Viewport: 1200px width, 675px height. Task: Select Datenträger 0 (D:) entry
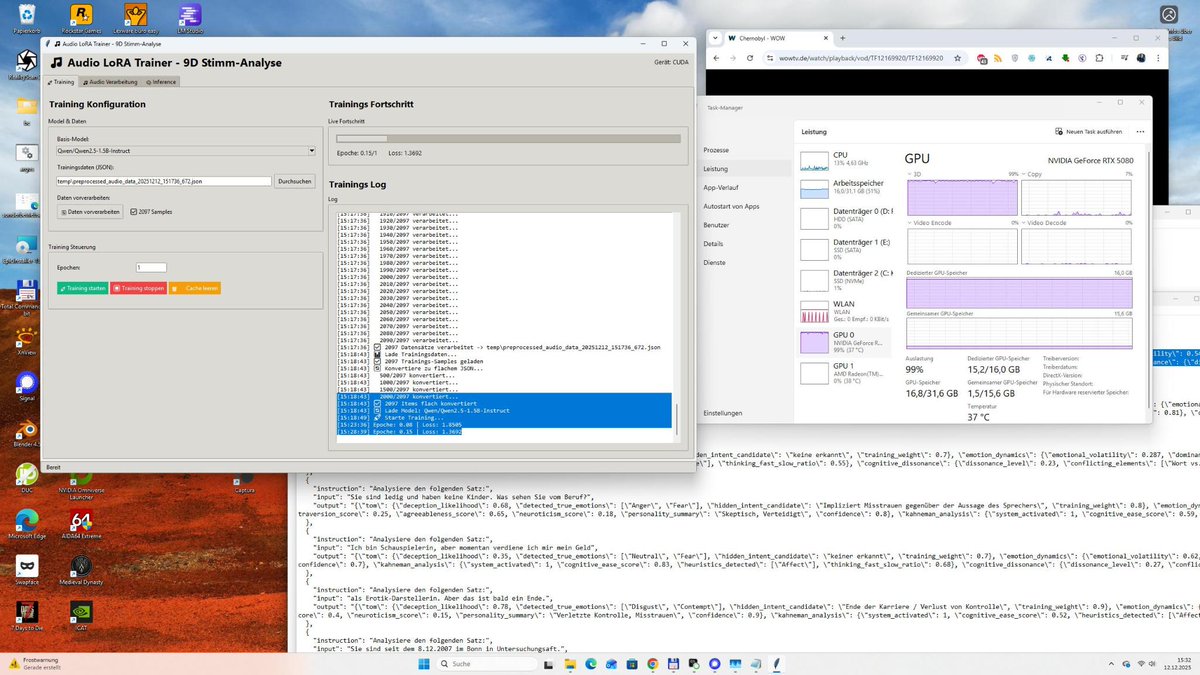coord(844,217)
